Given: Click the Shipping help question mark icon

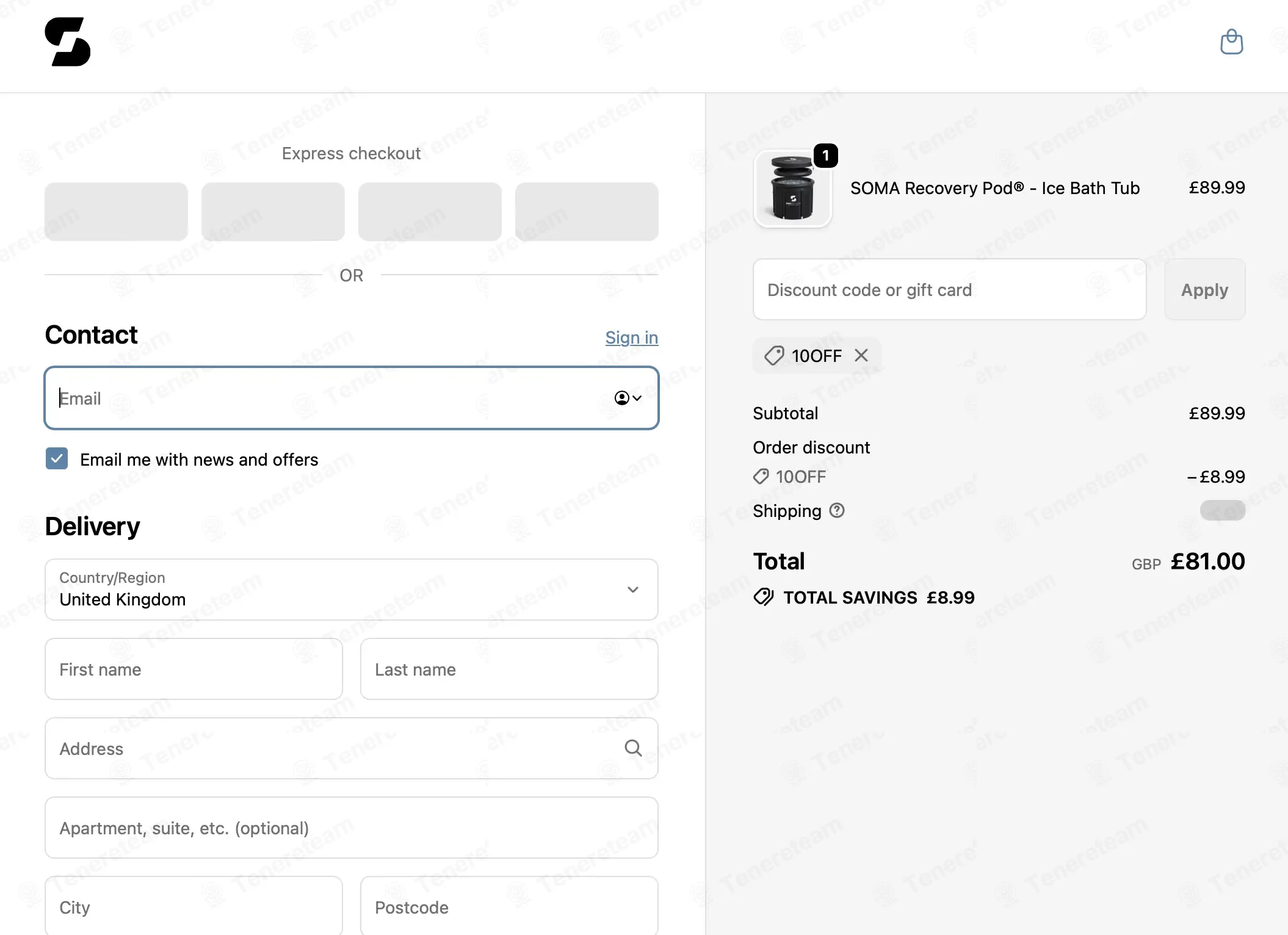Looking at the screenshot, I should (x=837, y=510).
